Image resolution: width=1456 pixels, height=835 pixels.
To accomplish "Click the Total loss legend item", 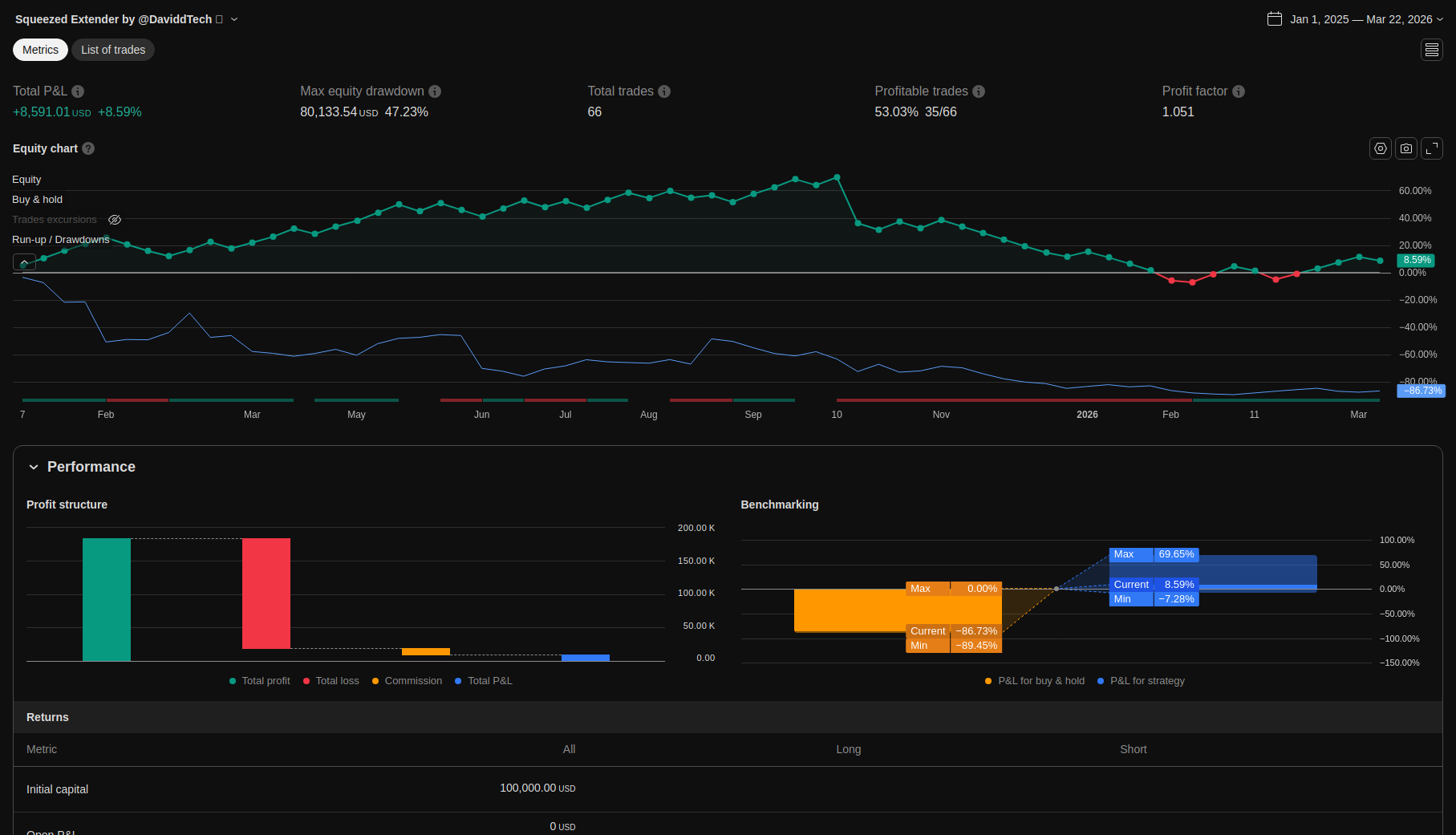I will pos(331,681).
